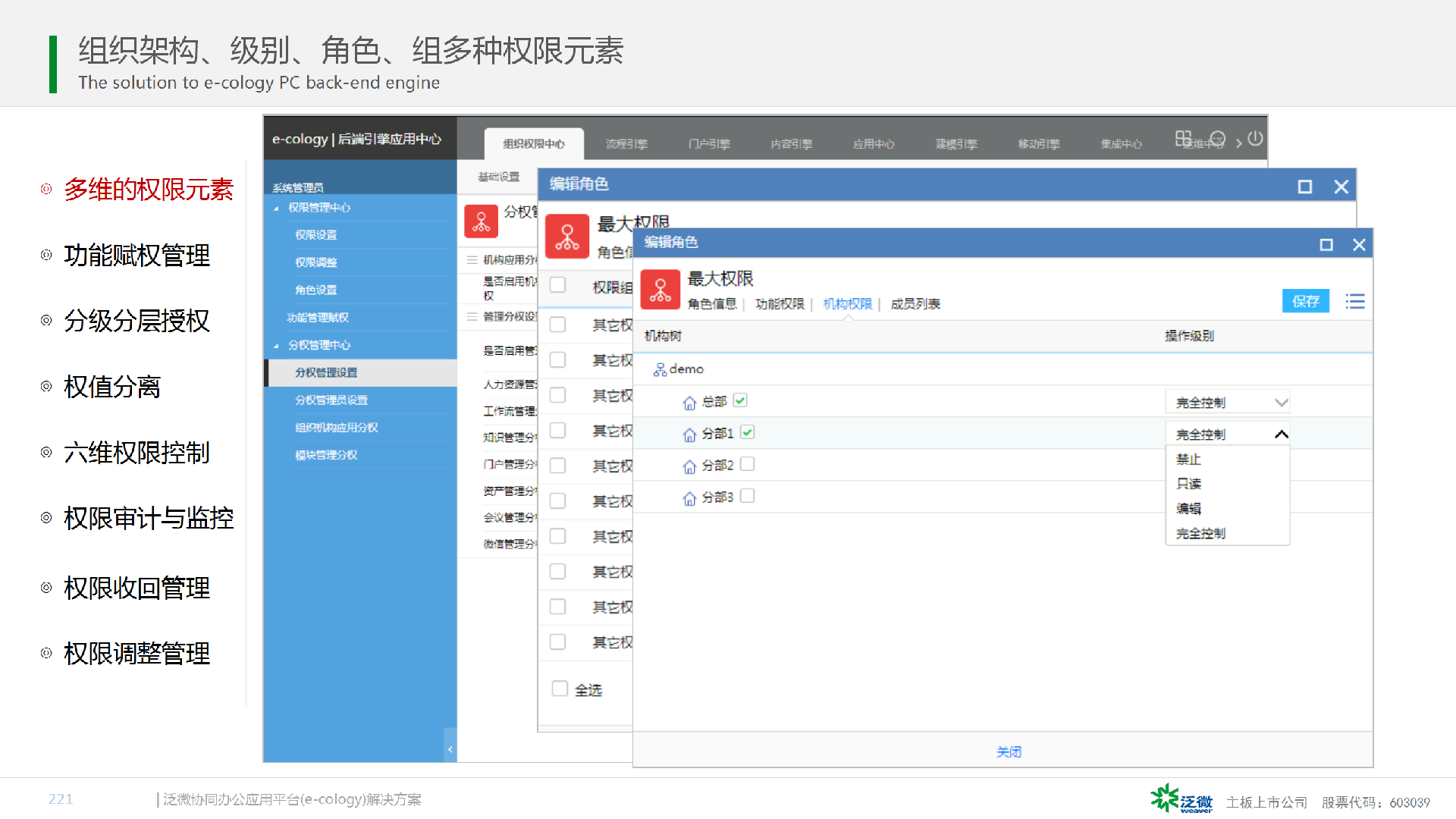This screenshot has width=1456, height=819.
Task: Open the 机构权限 tab in front dialog
Action: (x=848, y=304)
